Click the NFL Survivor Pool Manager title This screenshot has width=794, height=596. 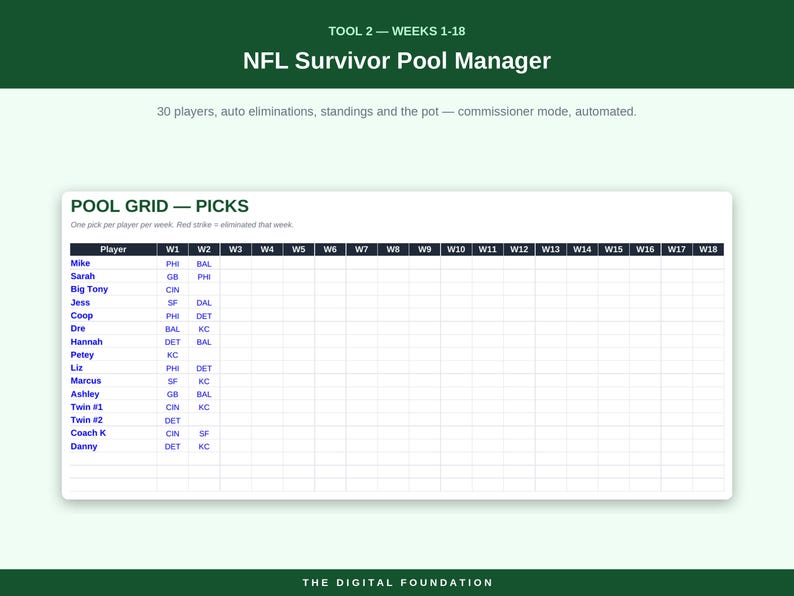click(x=397, y=61)
